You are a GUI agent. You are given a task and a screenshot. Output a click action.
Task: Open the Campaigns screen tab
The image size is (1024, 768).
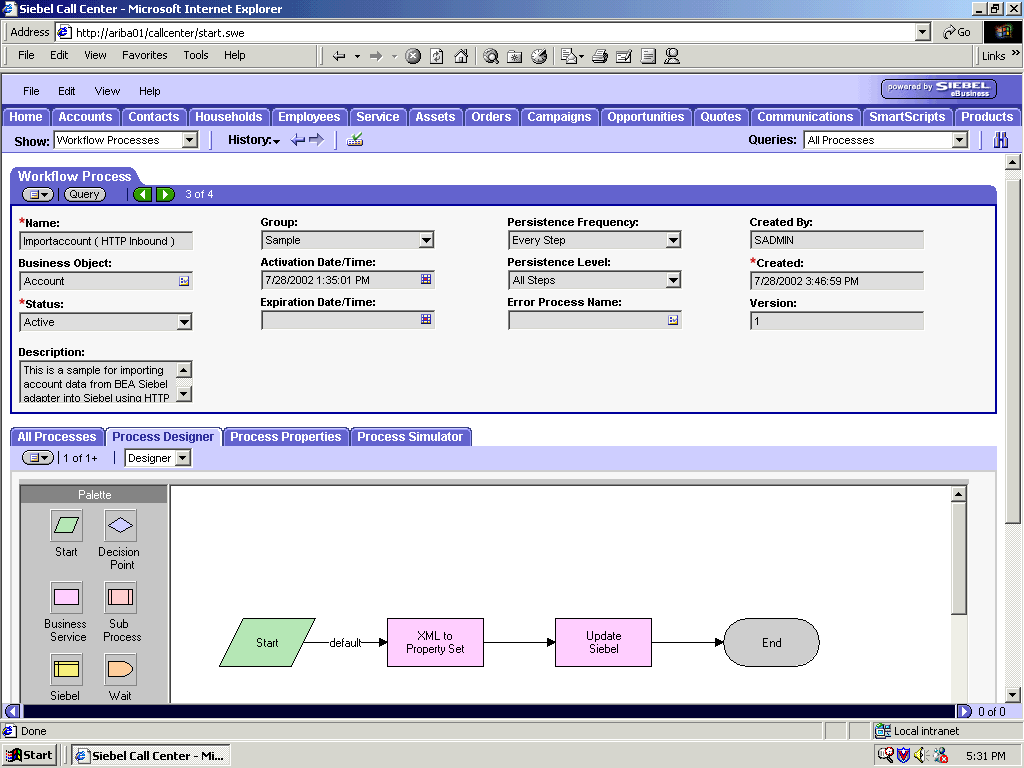[559, 117]
